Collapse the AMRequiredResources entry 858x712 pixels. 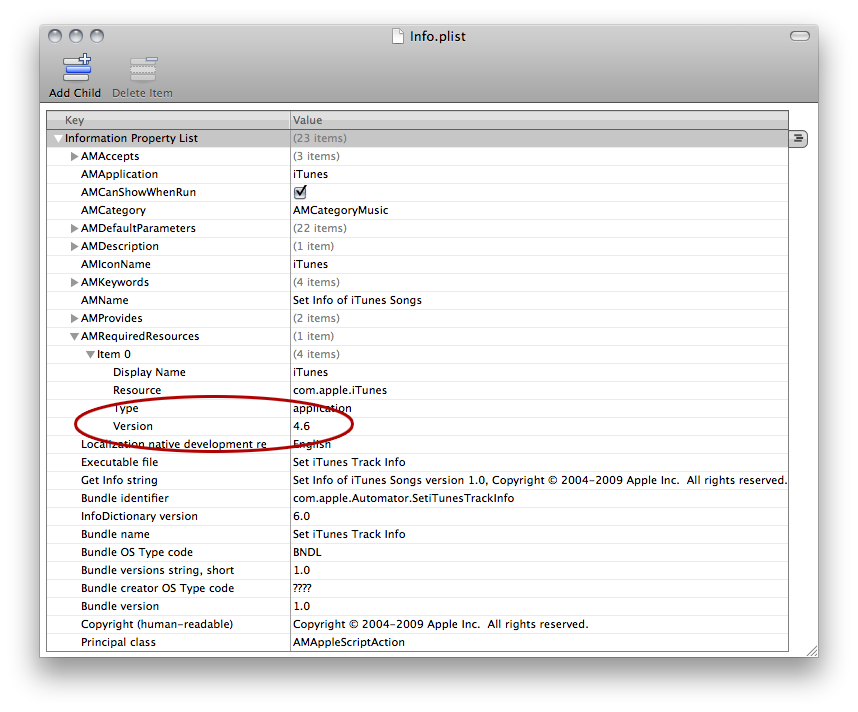click(74, 337)
